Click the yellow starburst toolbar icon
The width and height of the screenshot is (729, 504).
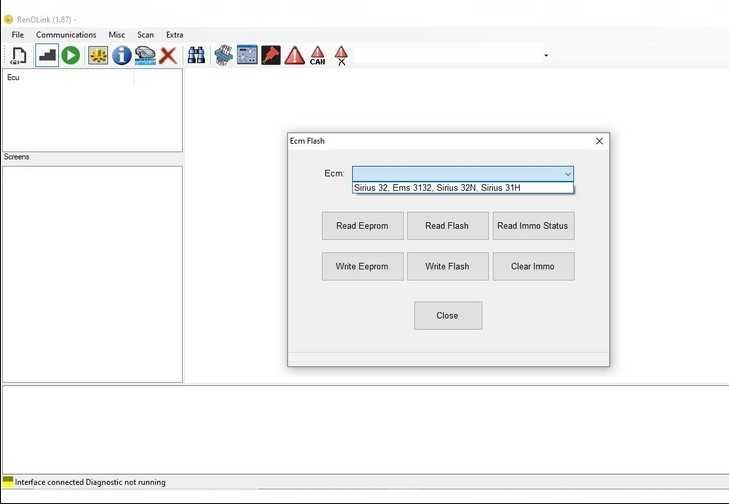tap(98, 56)
